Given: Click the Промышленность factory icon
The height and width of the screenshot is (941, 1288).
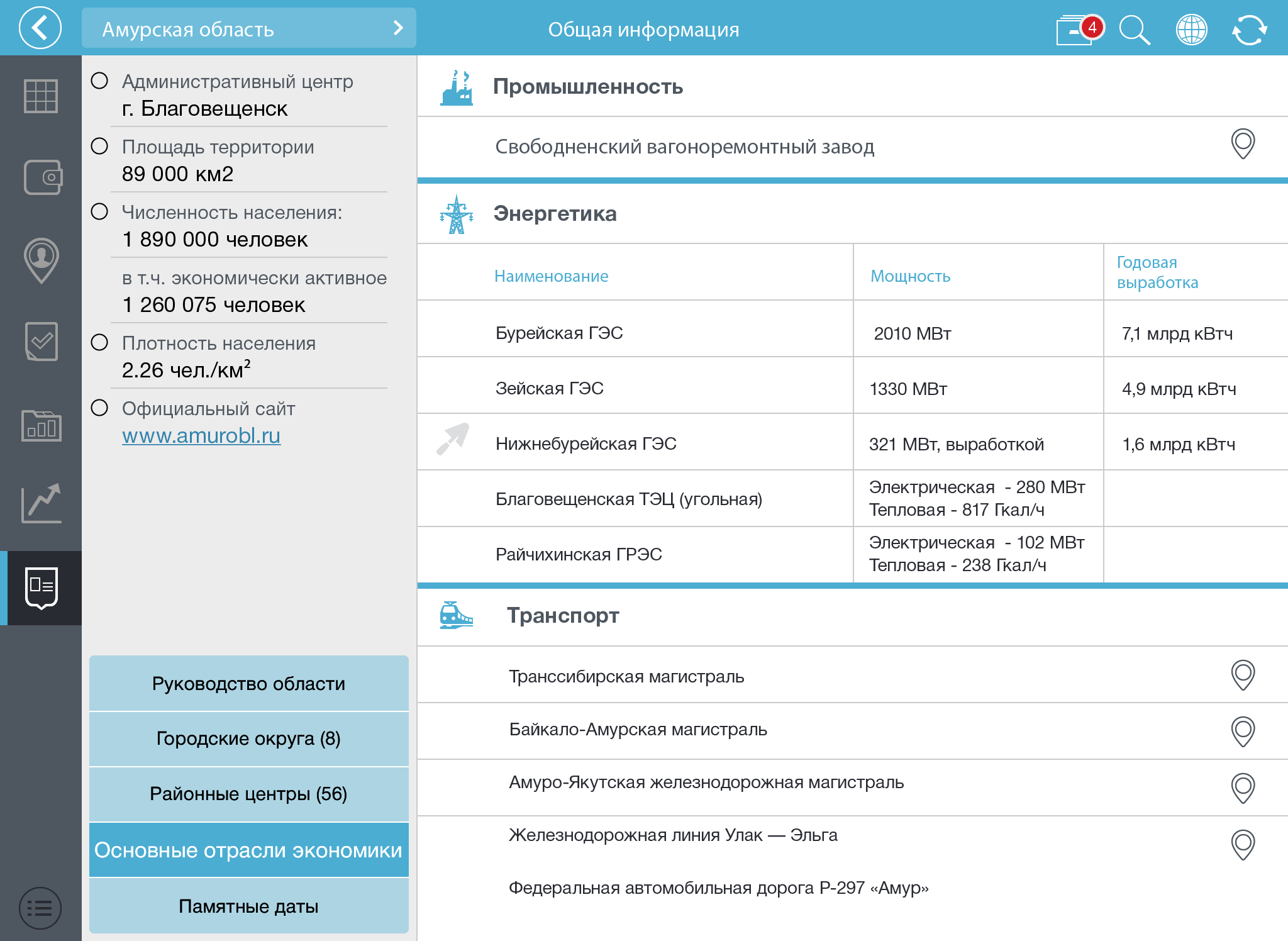Looking at the screenshot, I should [x=457, y=87].
